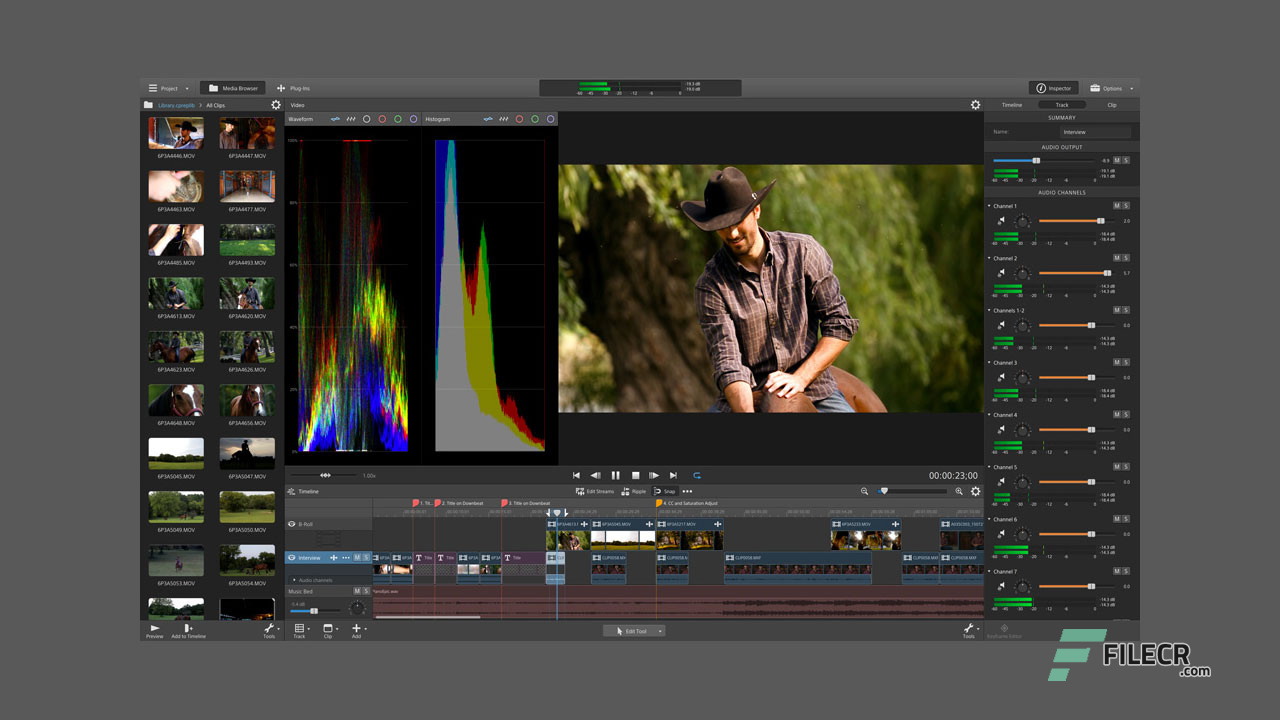Click the Plug-Ins icon in top bar
Image resolution: width=1280 pixels, height=720 pixels.
point(281,88)
